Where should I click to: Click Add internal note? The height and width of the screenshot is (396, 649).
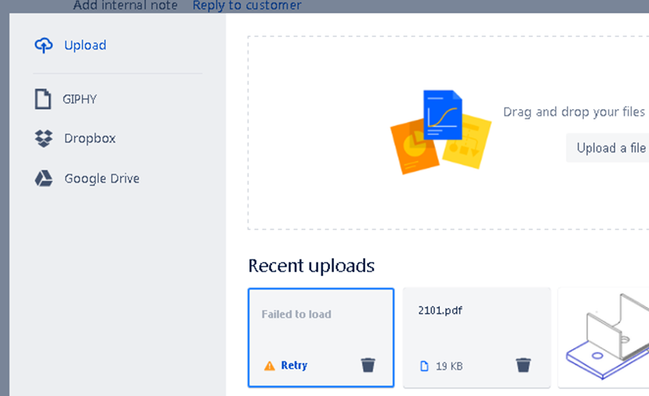pos(125,5)
